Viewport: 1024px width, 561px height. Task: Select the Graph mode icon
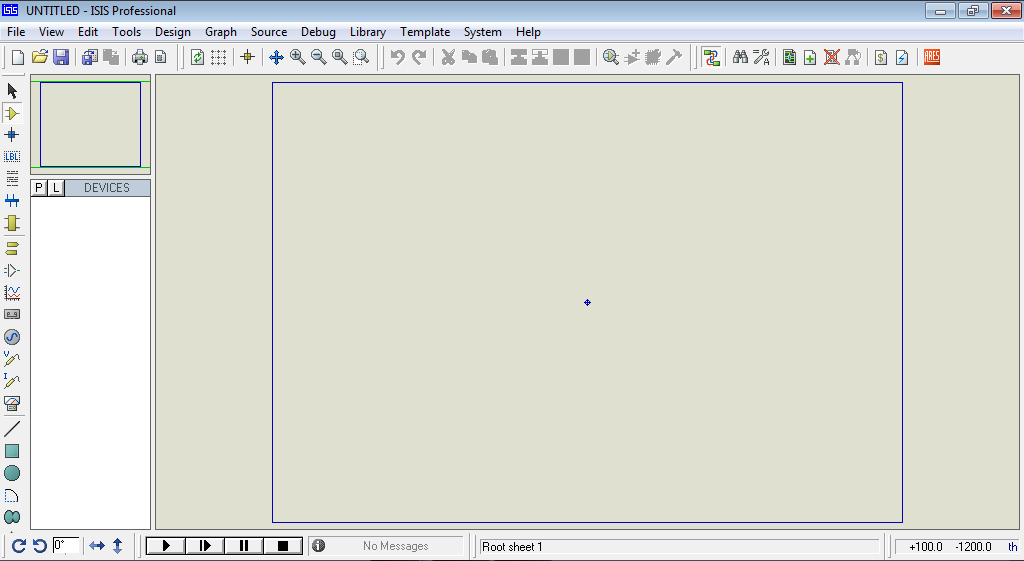[x=12, y=293]
